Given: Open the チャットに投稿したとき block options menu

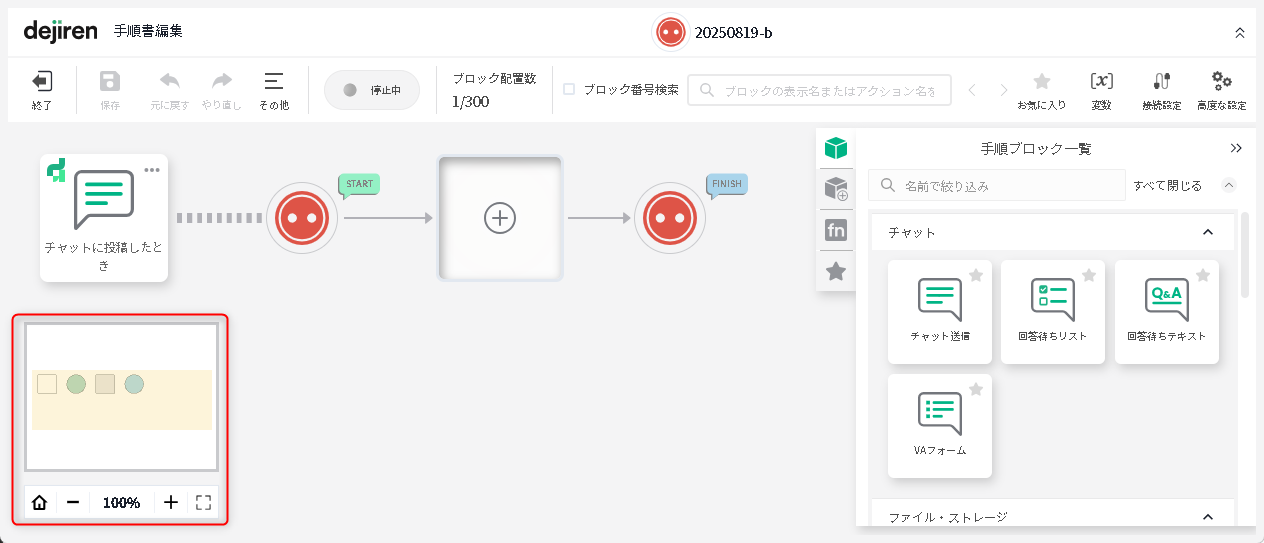Looking at the screenshot, I should [151, 169].
